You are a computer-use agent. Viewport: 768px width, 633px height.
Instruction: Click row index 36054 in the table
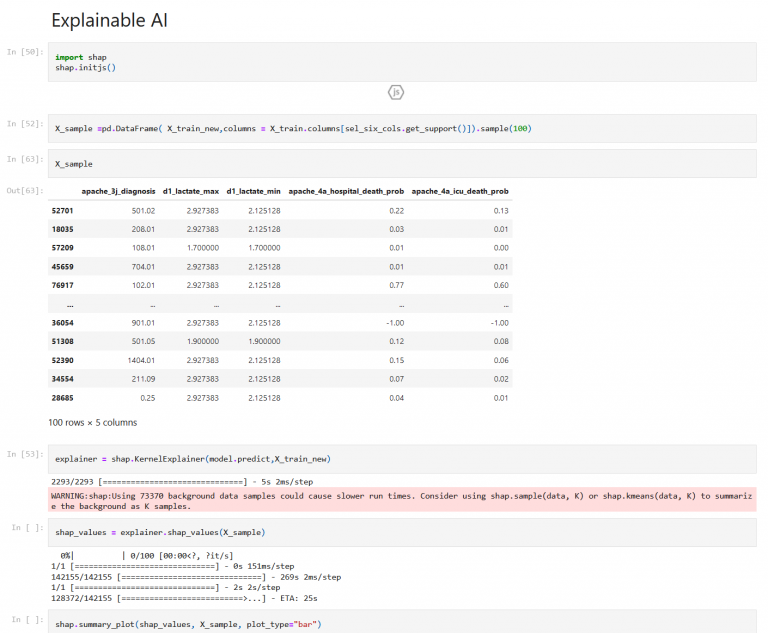[x=62, y=323]
